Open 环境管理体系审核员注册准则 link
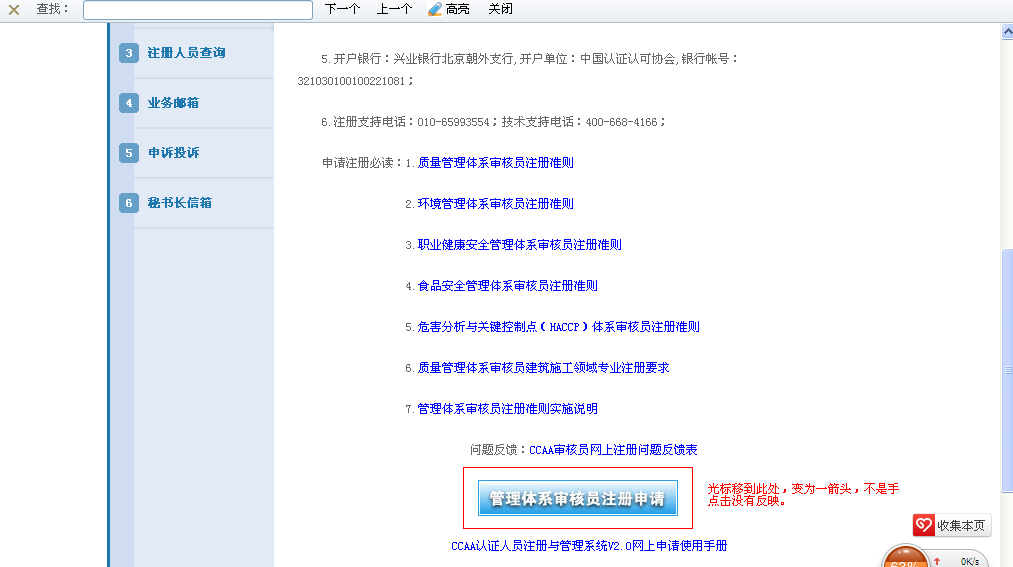Screen dimensions: 1013x567 click(496, 204)
